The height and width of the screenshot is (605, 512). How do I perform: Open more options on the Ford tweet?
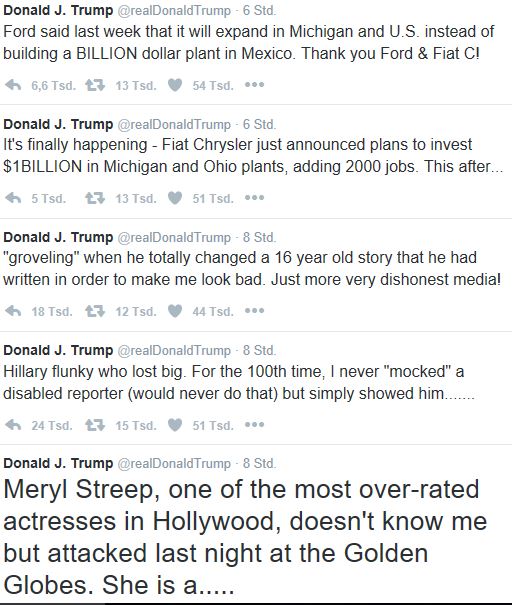[x=255, y=84]
